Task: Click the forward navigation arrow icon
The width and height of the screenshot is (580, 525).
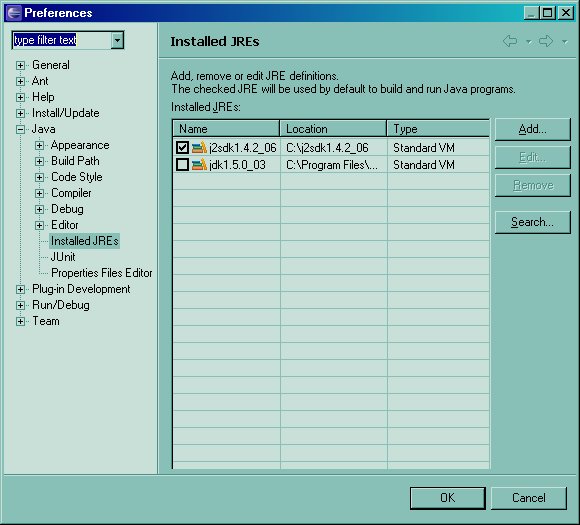Action: click(x=546, y=41)
